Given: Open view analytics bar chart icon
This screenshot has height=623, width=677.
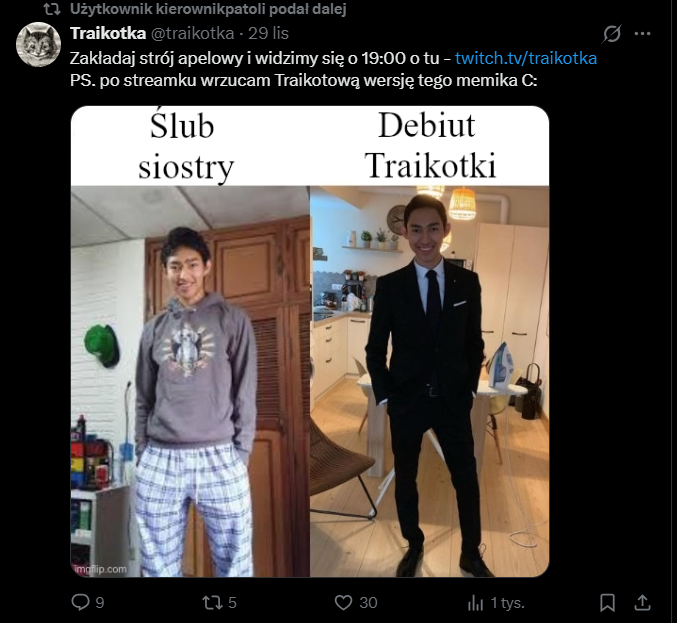Looking at the screenshot, I should coord(476,603).
